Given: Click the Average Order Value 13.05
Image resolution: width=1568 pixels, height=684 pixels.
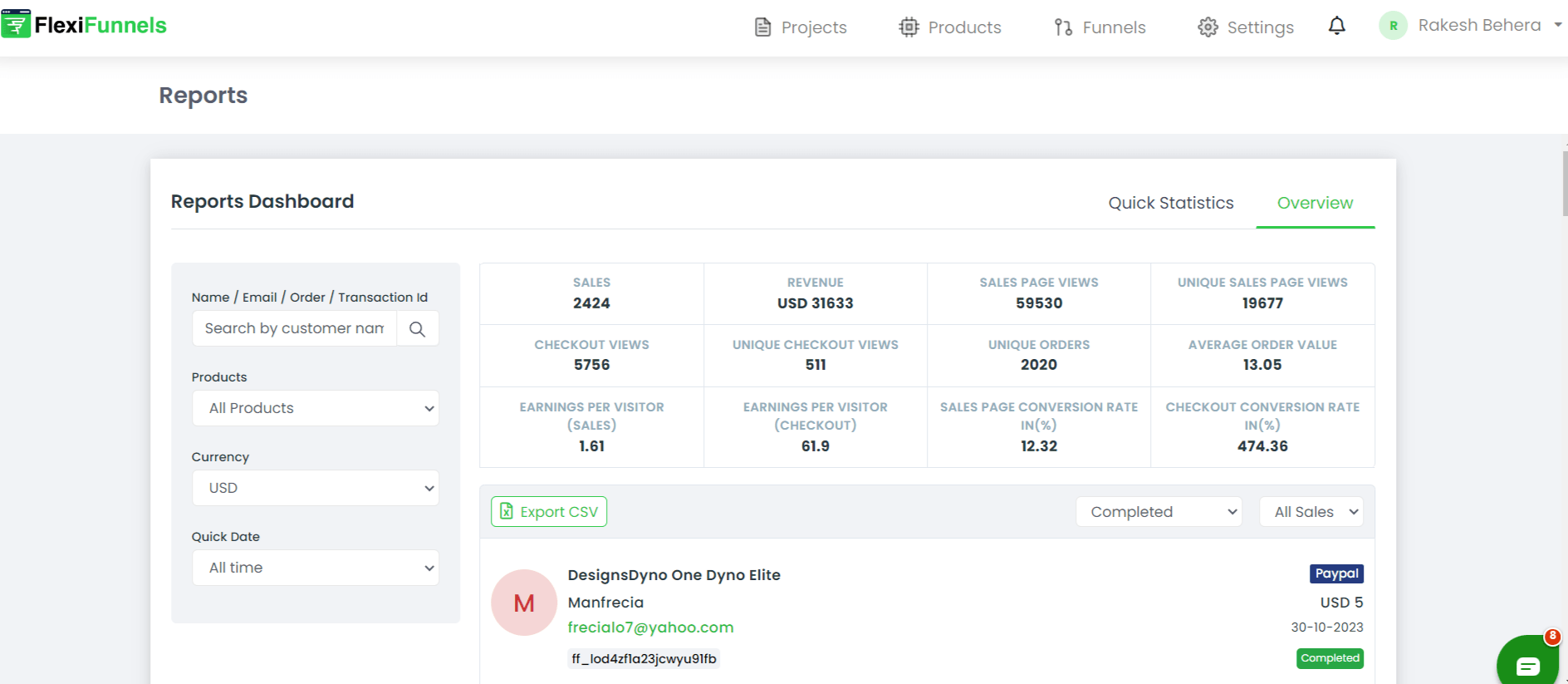Looking at the screenshot, I should pyautogui.click(x=1262, y=365).
